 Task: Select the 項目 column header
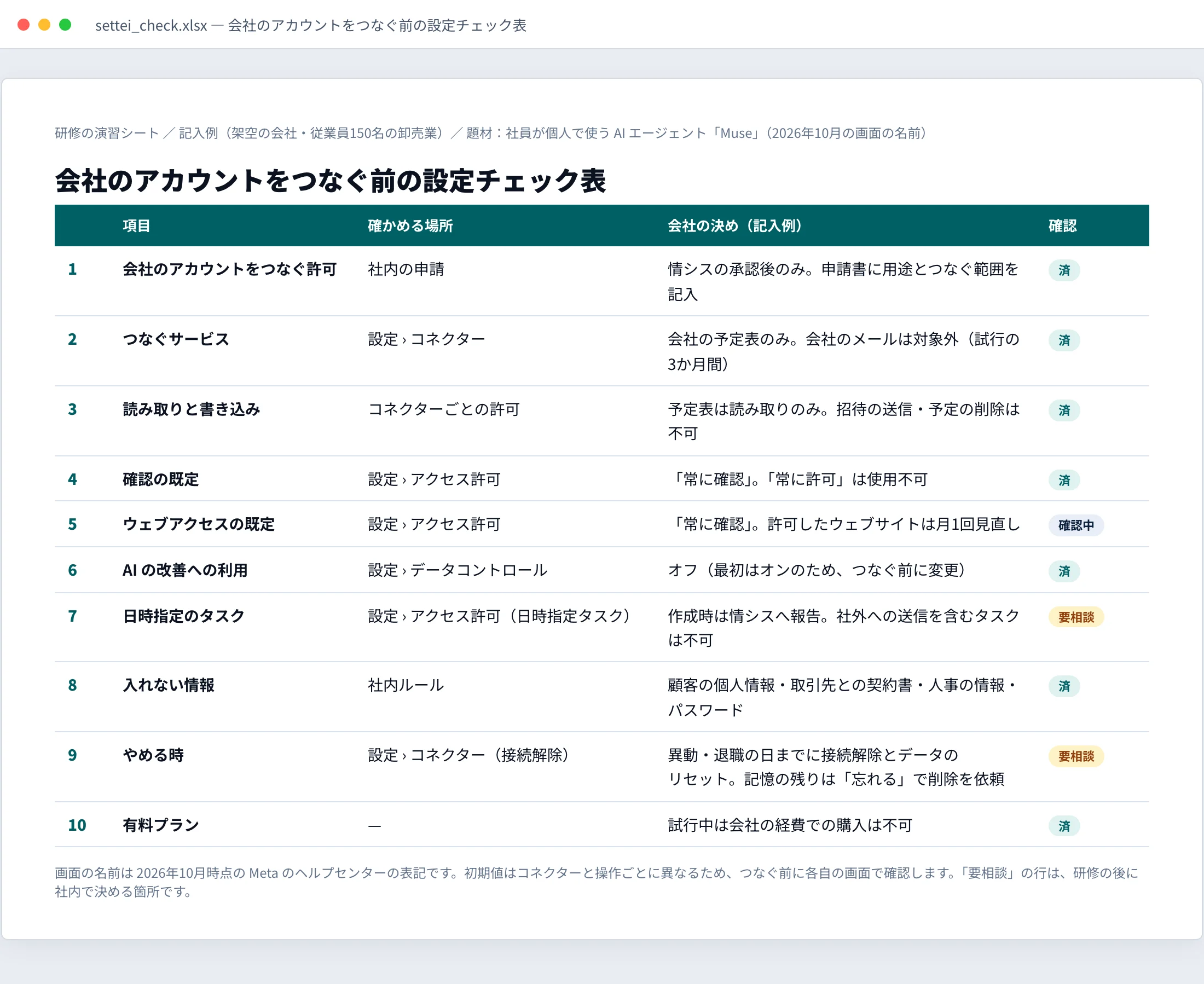[137, 225]
